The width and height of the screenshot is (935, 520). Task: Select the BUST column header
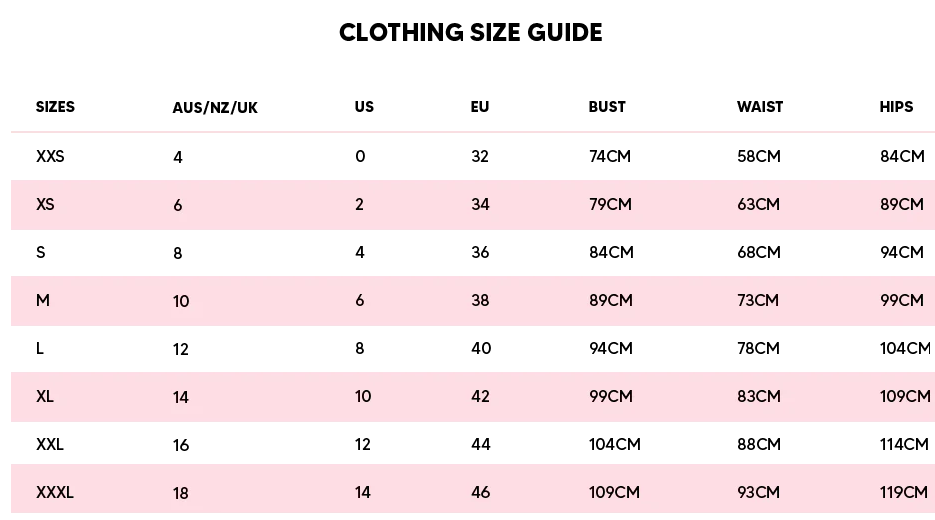tap(607, 107)
